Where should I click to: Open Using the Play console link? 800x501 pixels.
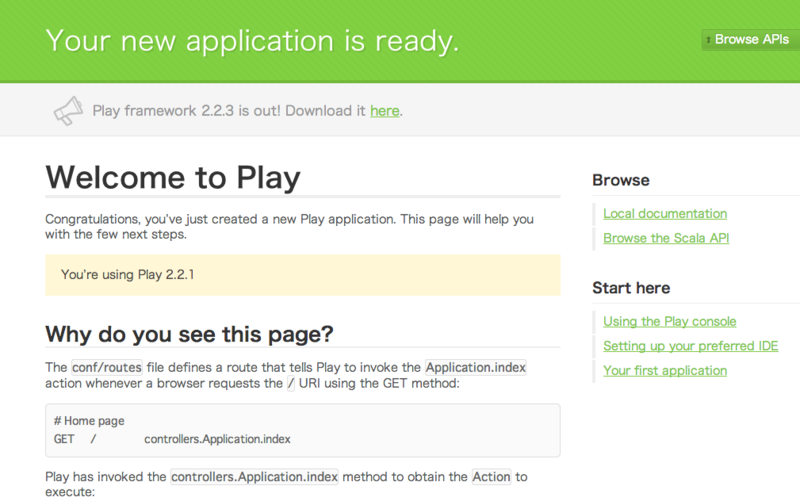[x=669, y=321]
